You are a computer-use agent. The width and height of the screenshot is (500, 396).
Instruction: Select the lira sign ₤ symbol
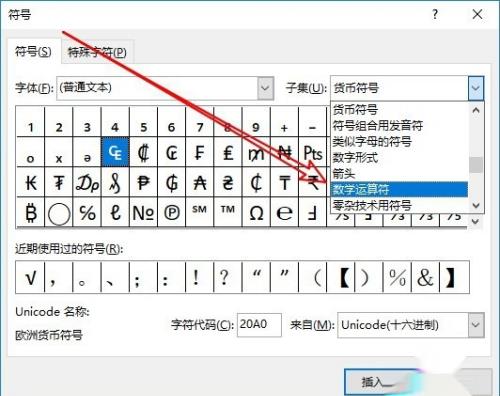point(228,153)
